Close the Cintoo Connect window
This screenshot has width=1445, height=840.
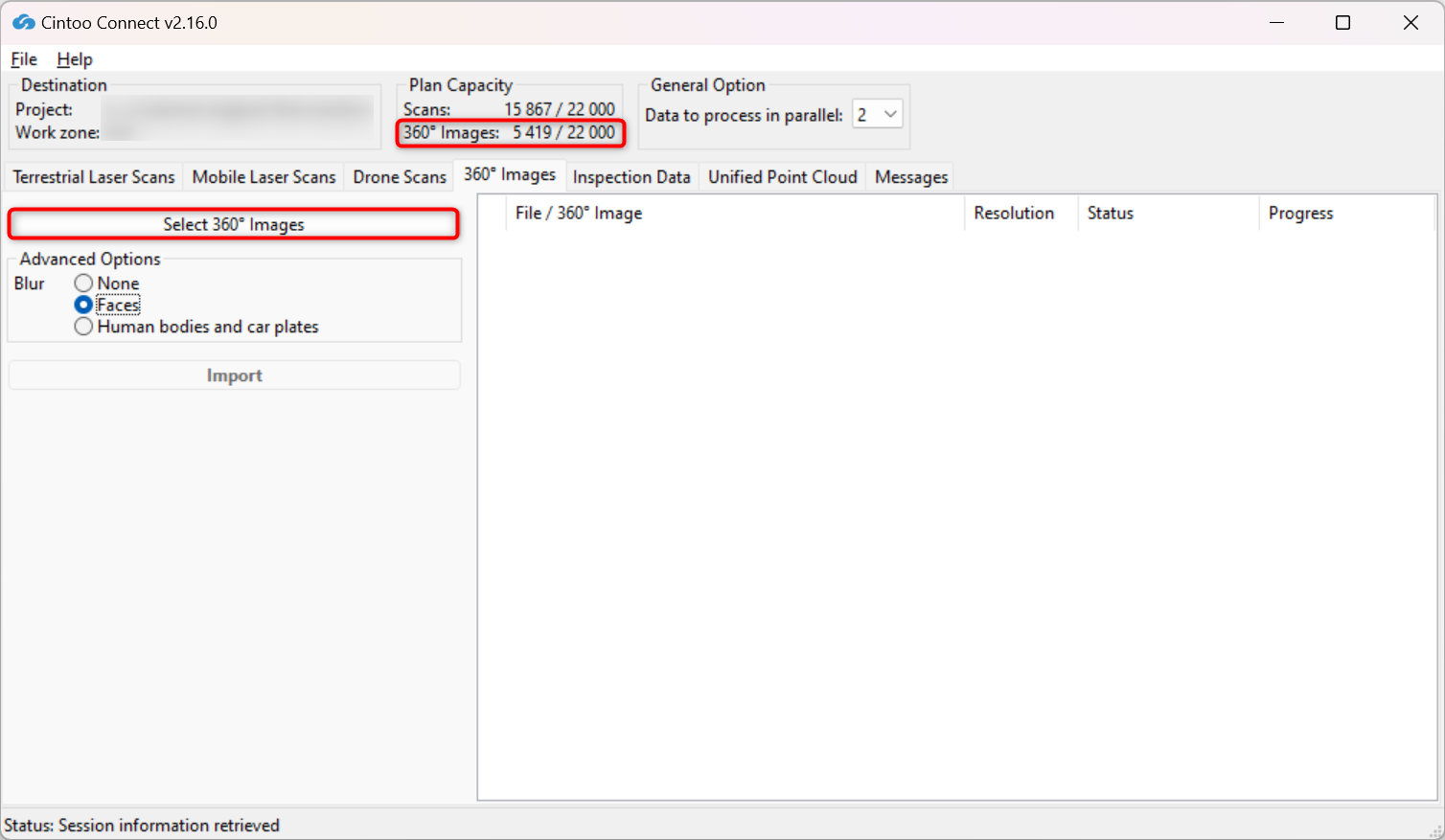1411,23
